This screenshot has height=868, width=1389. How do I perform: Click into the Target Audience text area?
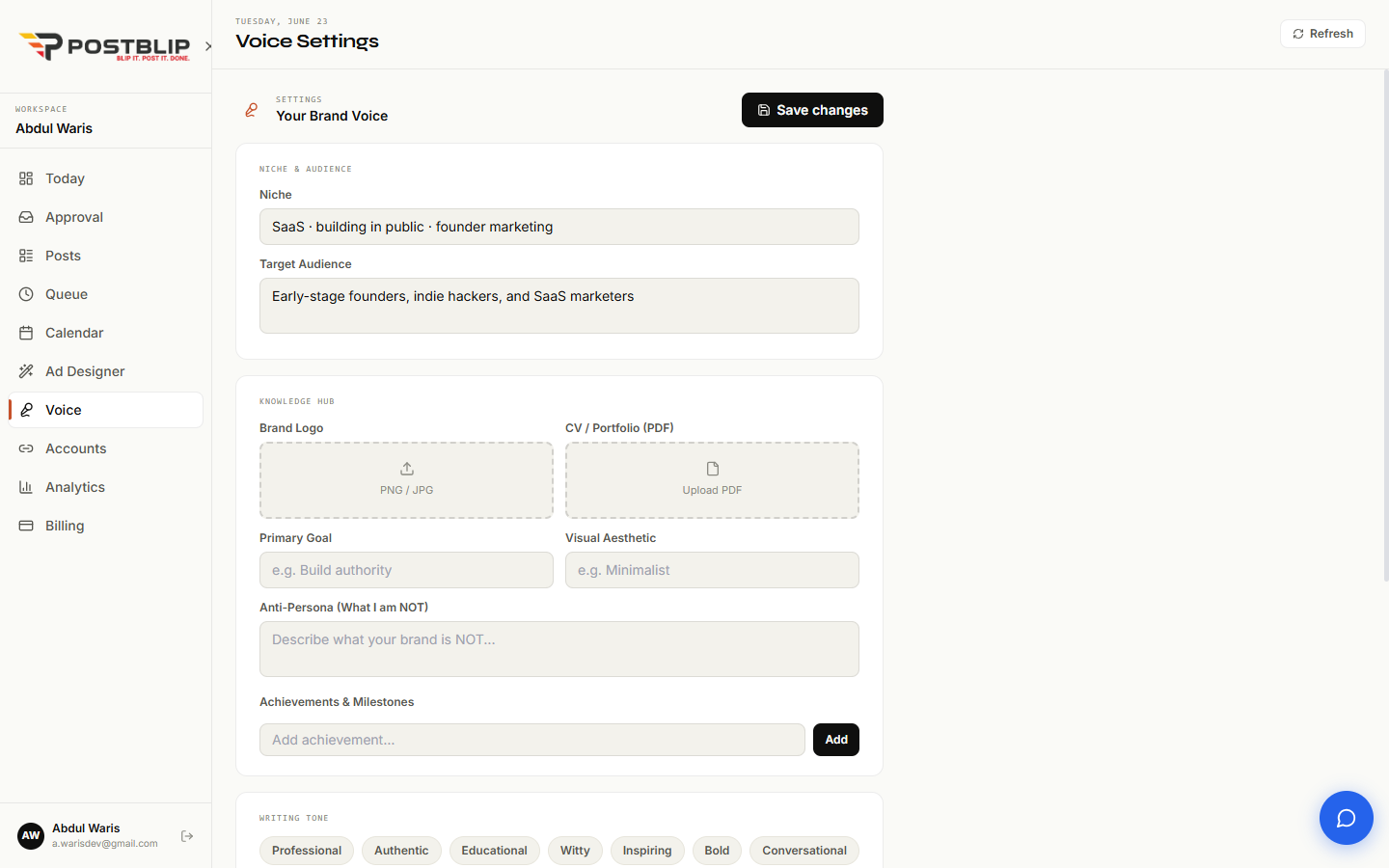[x=559, y=306]
